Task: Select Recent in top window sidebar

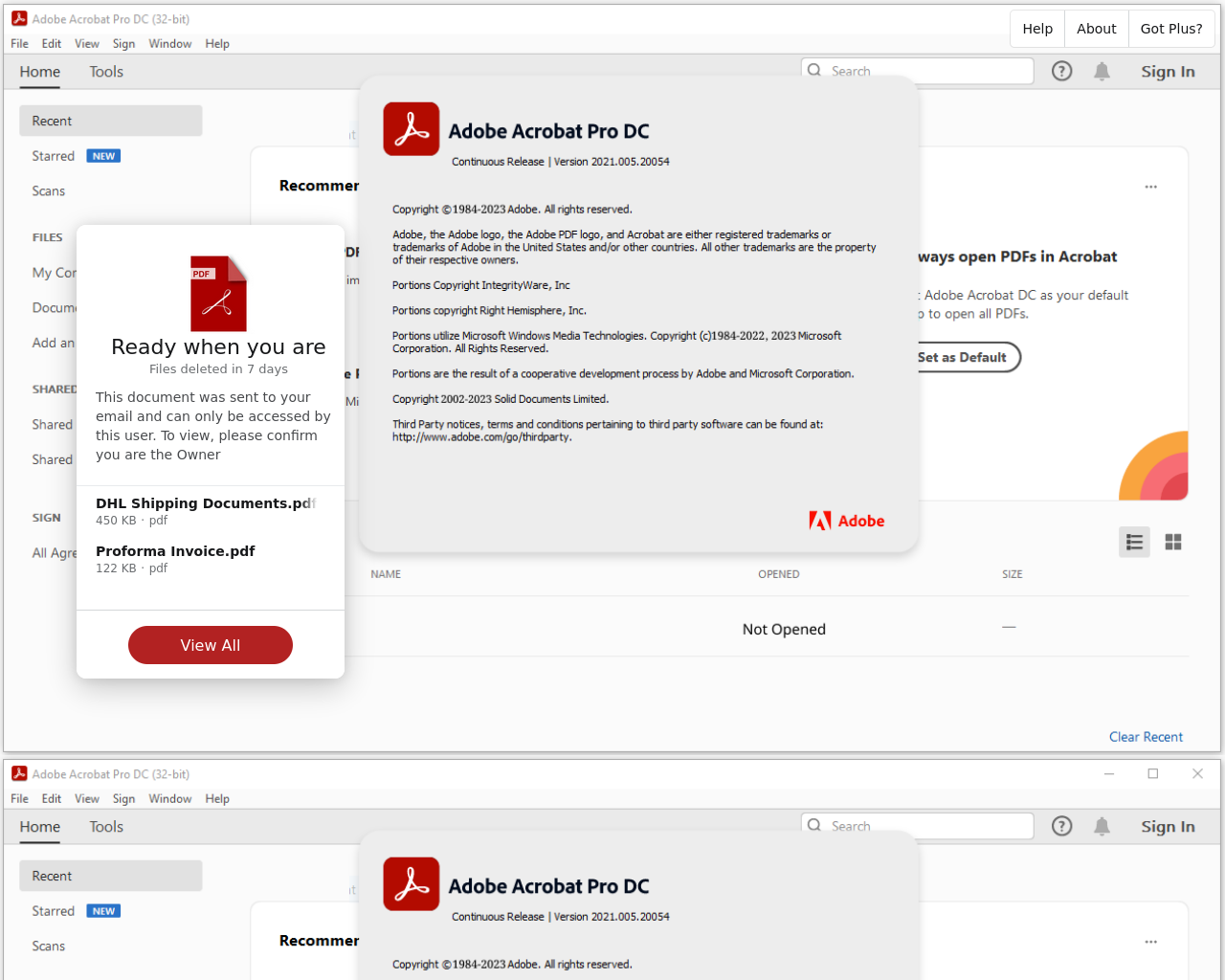Action: tap(111, 121)
